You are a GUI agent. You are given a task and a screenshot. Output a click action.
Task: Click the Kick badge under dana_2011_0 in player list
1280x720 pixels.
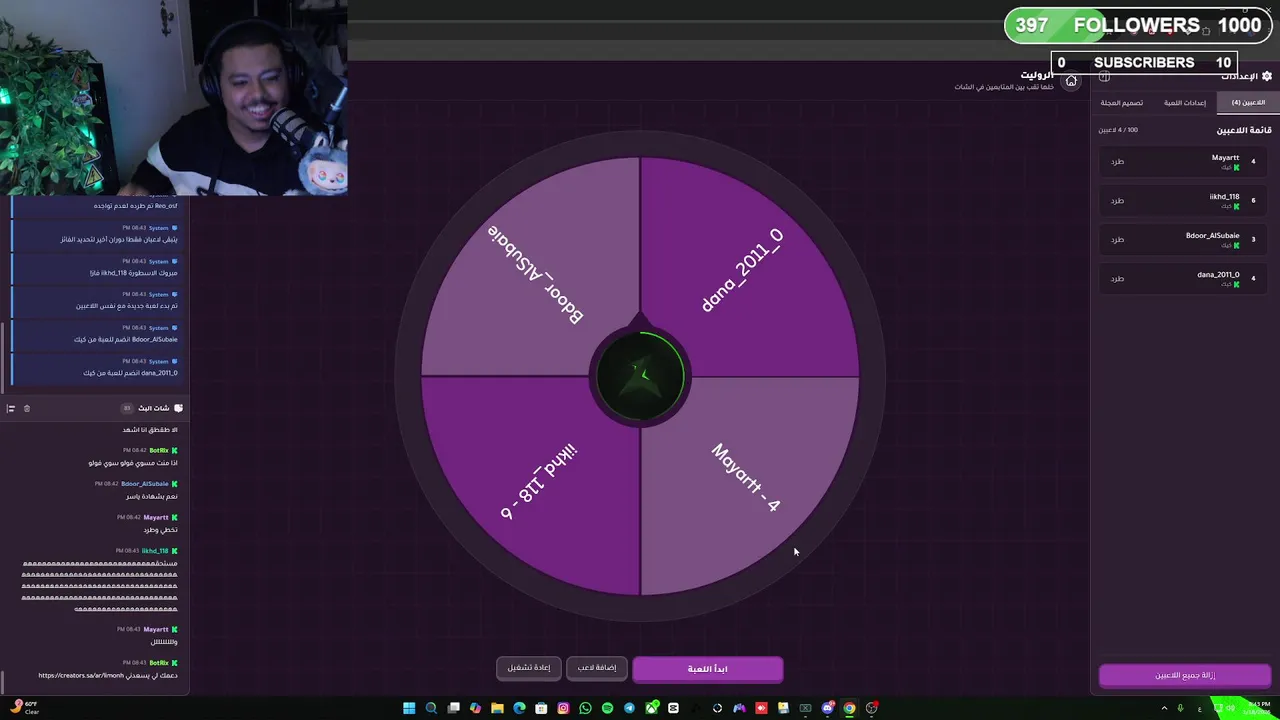click(1236, 284)
